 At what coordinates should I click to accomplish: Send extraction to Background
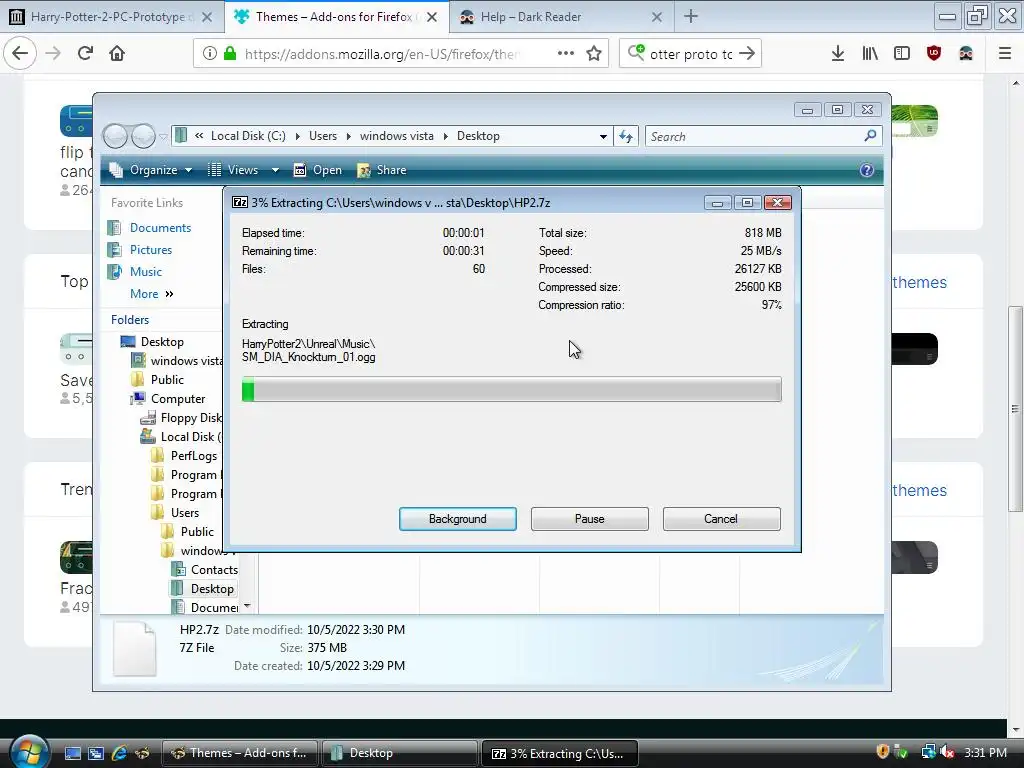[457, 519]
